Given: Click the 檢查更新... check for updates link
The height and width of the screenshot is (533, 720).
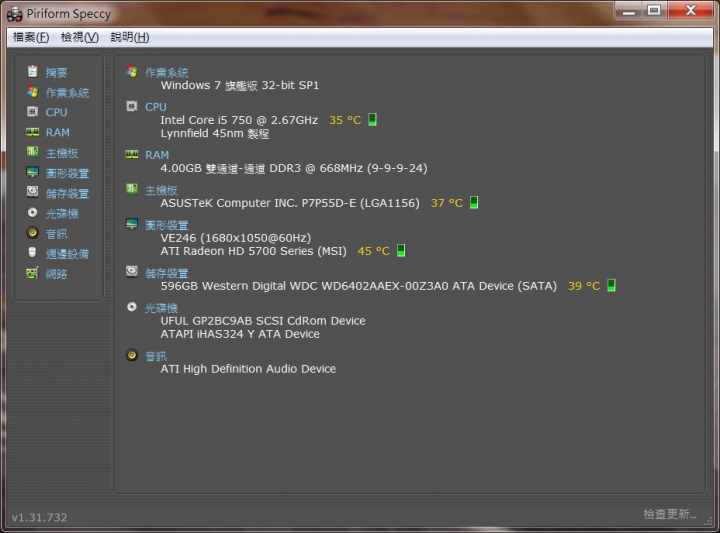Looking at the screenshot, I should coord(670,514).
